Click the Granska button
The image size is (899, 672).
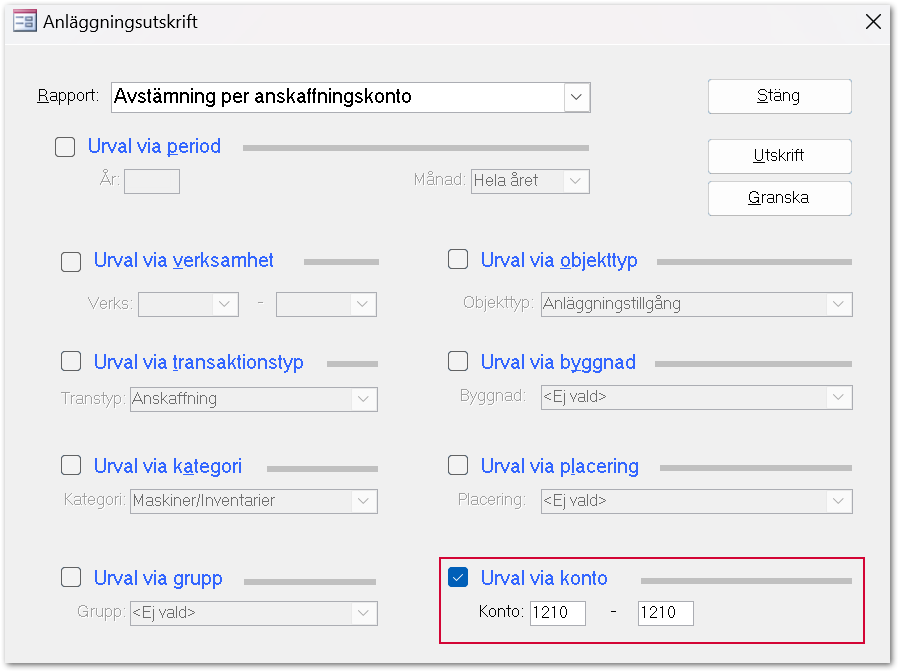point(779,198)
